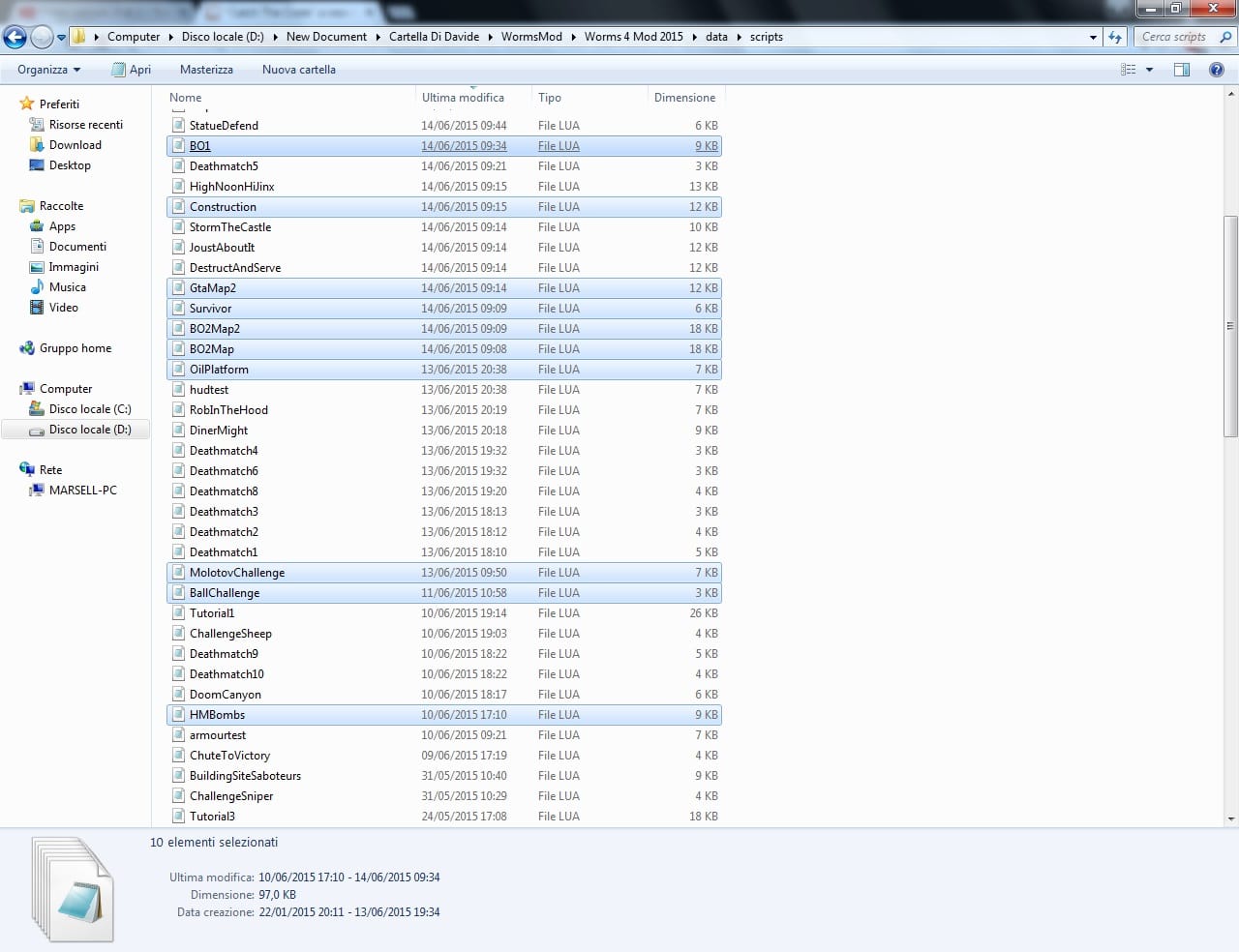1239x952 pixels.
Task: Select New Document breadcrumb segment
Action: pyautogui.click(x=326, y=37)
